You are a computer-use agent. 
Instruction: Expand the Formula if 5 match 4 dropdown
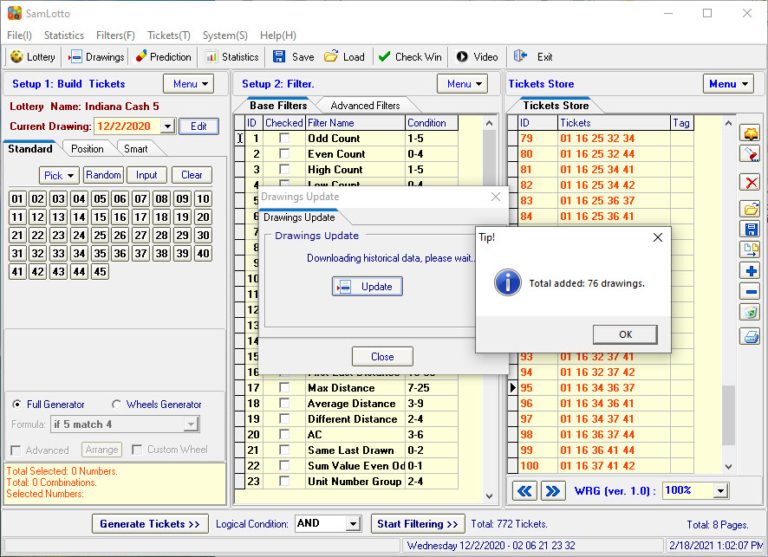click(x=191, y=424)
